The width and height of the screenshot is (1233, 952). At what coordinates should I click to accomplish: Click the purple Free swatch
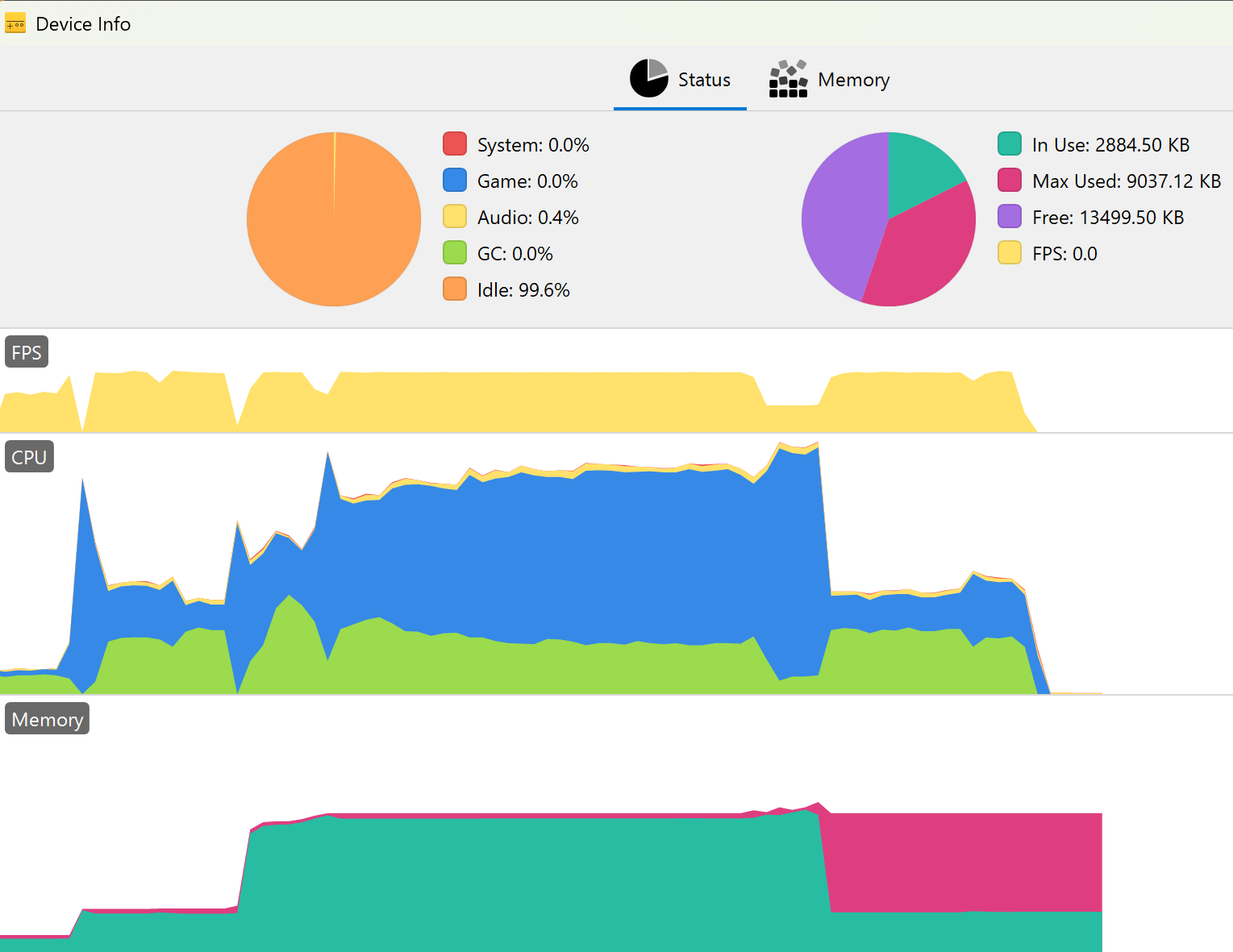[x=1010, y=217]
